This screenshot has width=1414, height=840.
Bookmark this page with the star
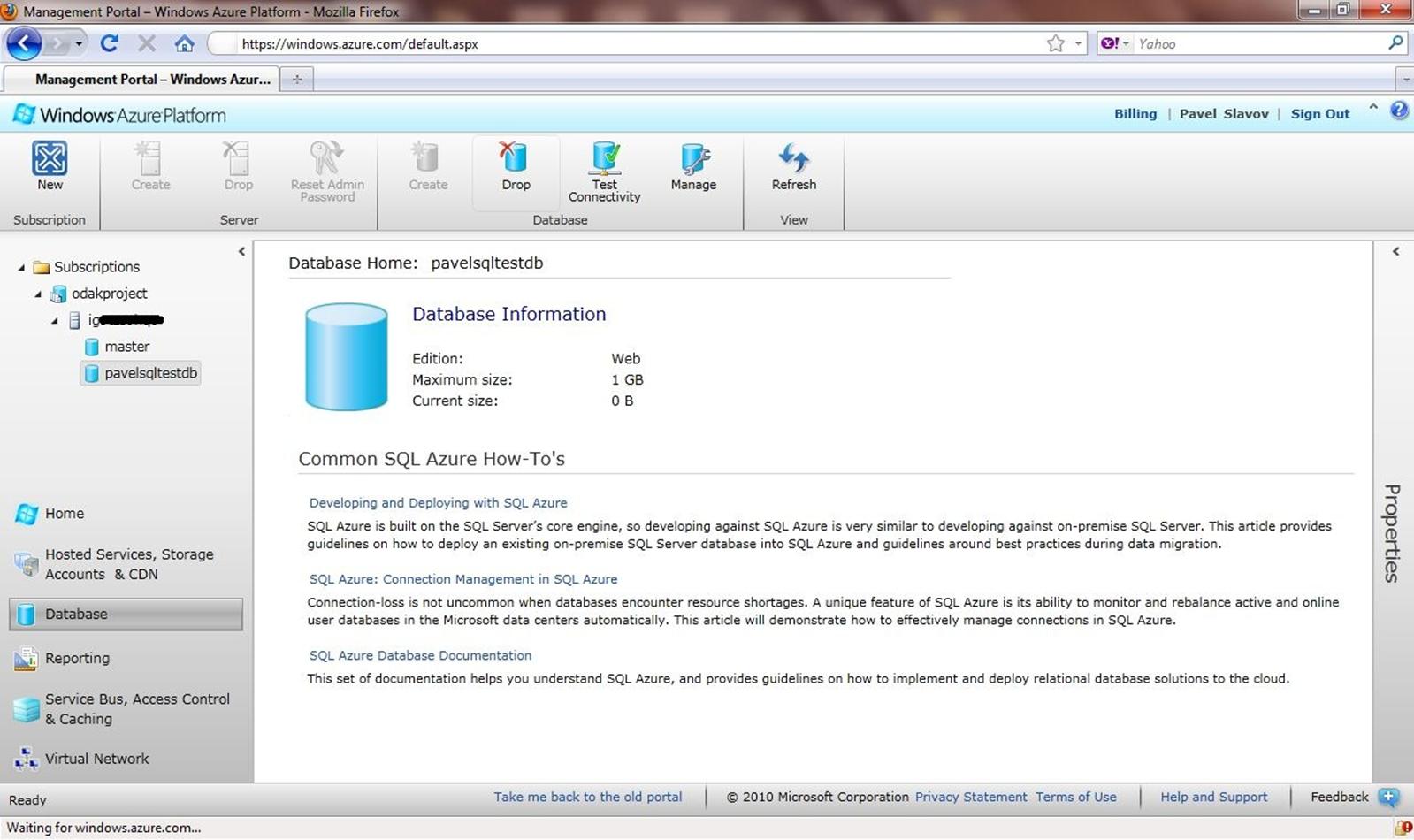[1055, 43]
